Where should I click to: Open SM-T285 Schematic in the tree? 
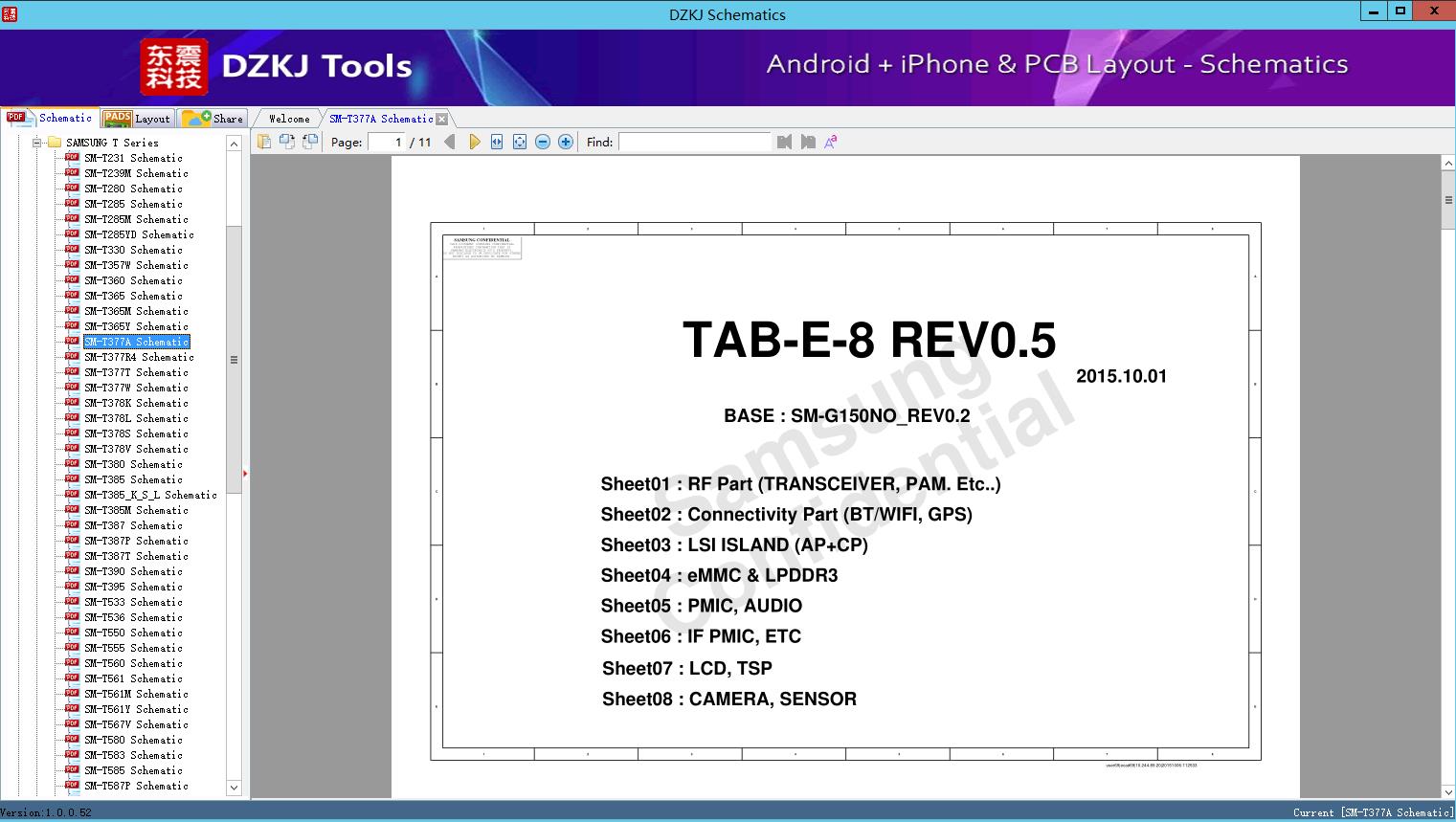(133, 204)
